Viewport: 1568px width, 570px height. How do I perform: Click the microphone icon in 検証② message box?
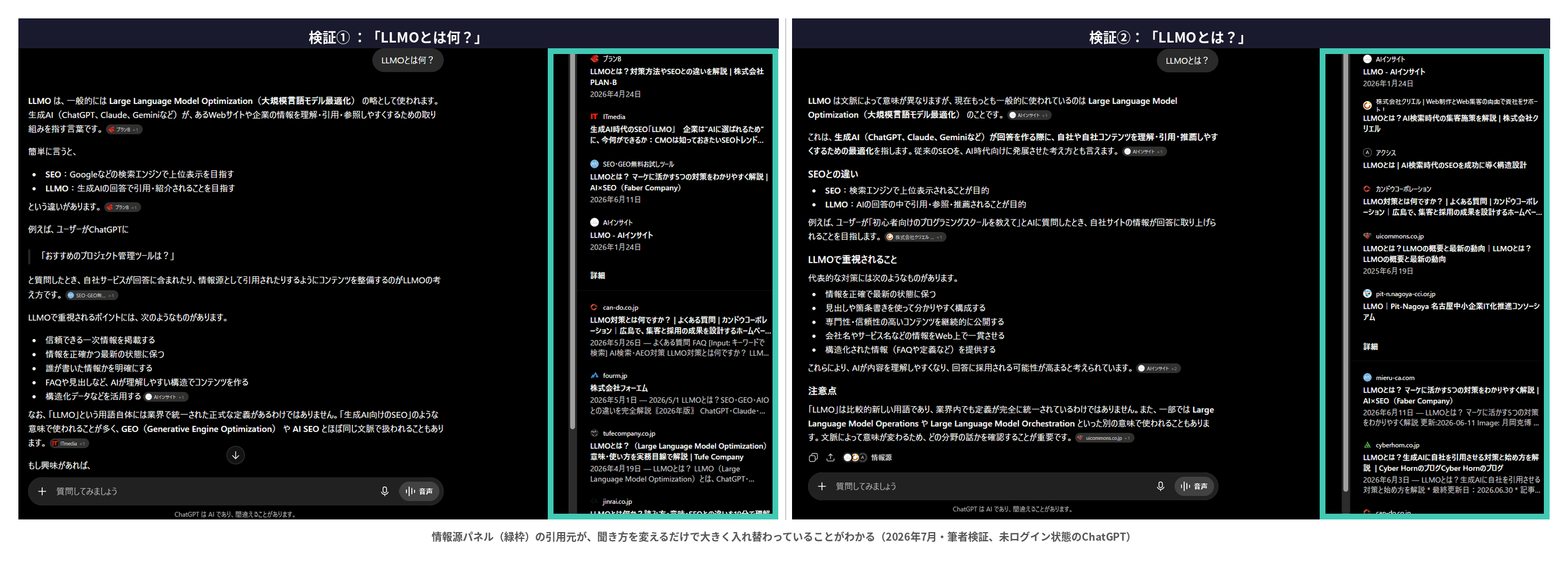[1160, 486]
